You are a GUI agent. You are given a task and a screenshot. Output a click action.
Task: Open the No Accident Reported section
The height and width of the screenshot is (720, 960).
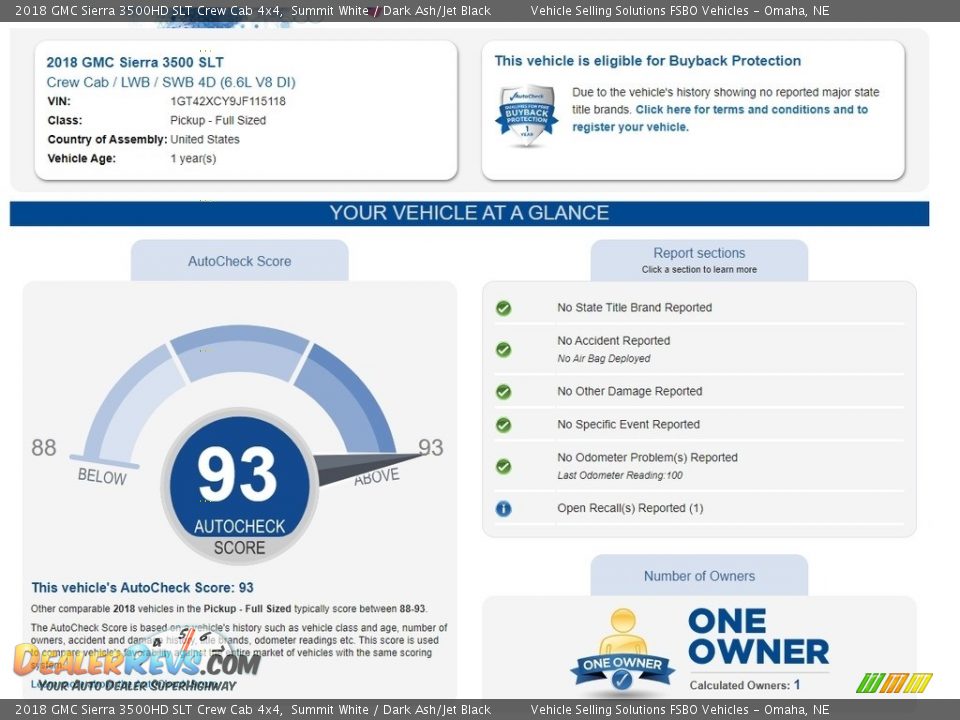pyautogui.click(x=699, y=349)
